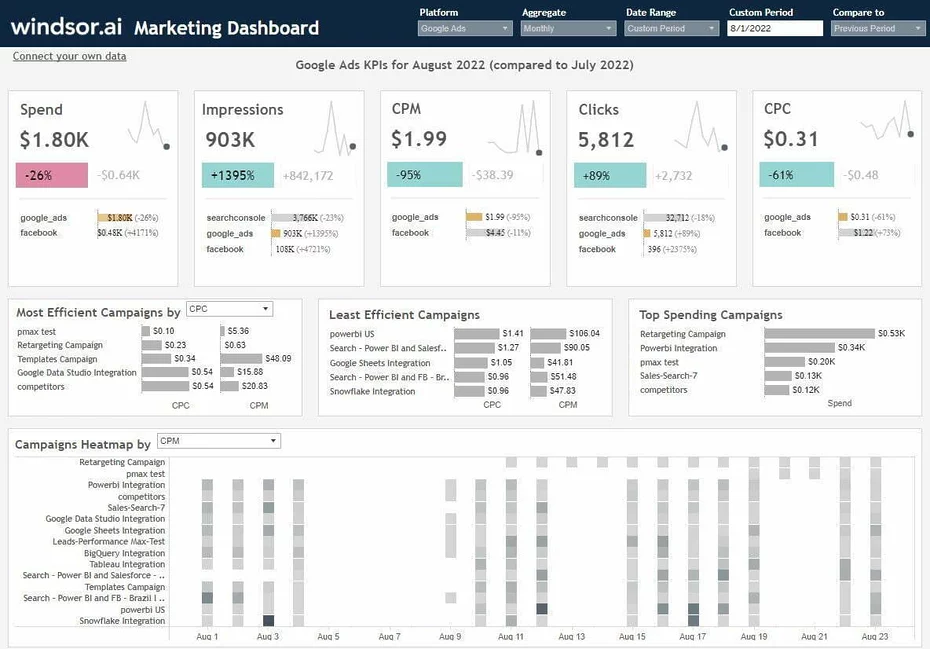This screenshot has width=930, height=649.
Task: Select BigQuery Integration heatmap row label
Action: click(125, 553)
